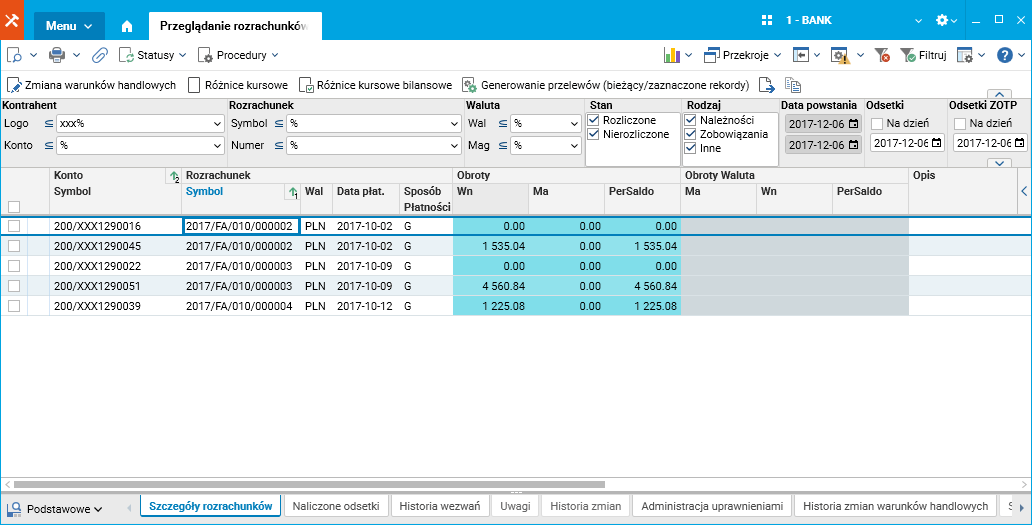Click Procedury toolbar button
1032x525 pixels.
238,55
